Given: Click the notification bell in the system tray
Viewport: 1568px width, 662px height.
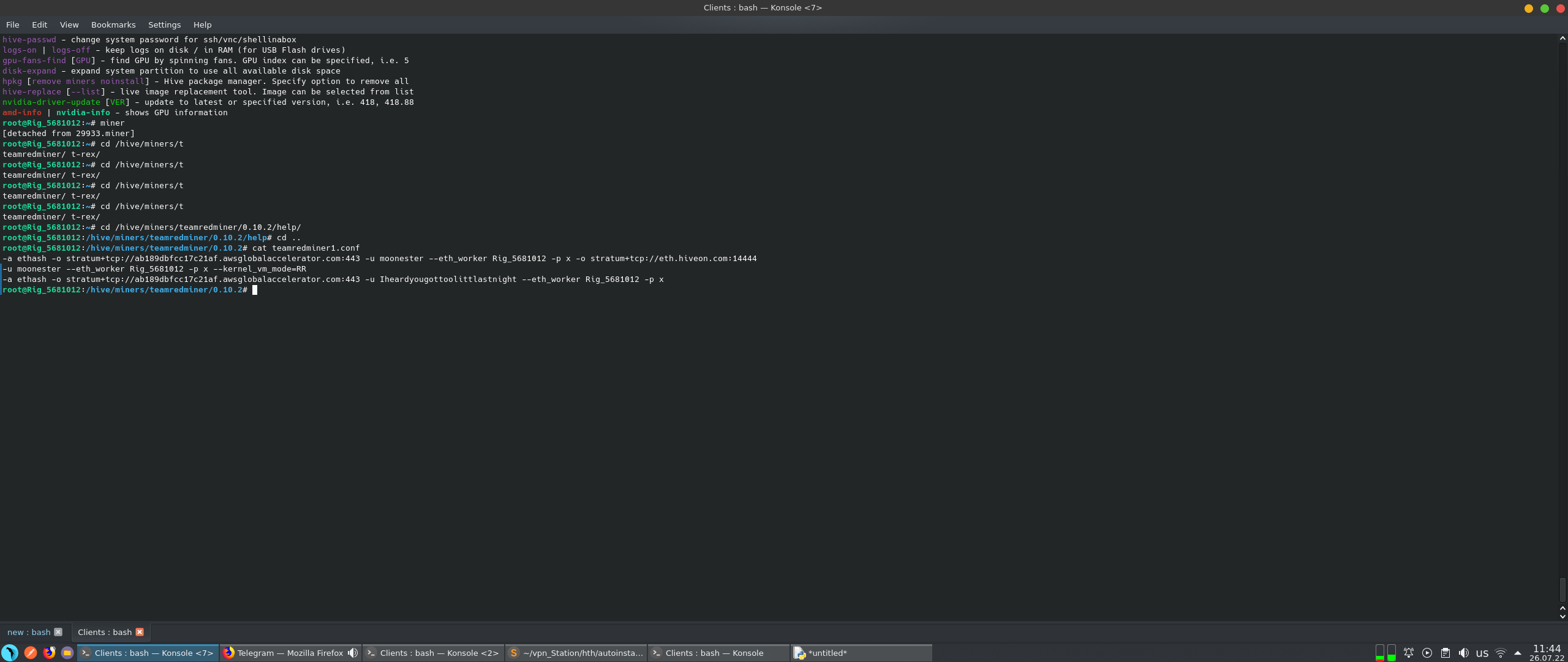Looking at the screenshot, I should [x=1409, y=653].
